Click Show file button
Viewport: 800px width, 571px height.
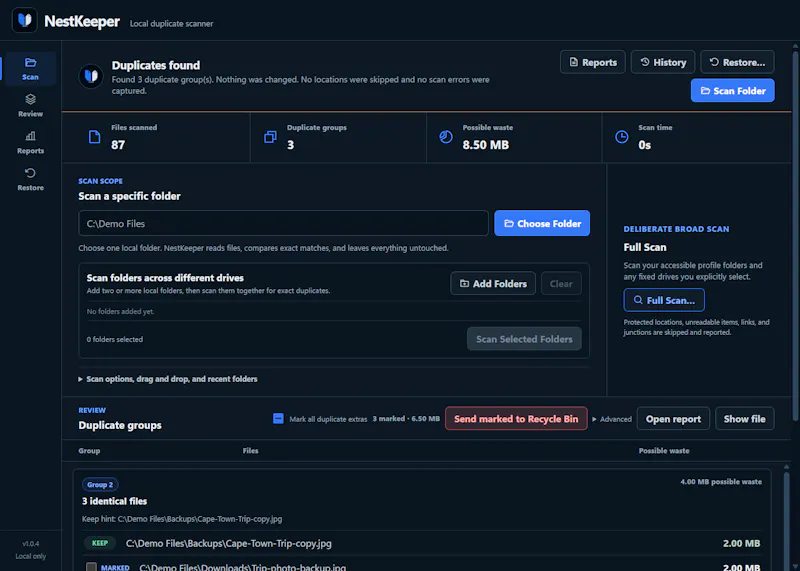click(x=744, y=418)
